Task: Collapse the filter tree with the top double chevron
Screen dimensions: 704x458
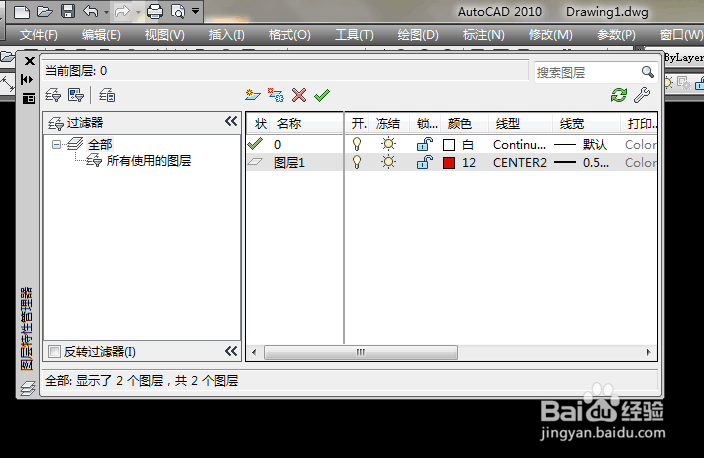Action: tap(231, 121)
